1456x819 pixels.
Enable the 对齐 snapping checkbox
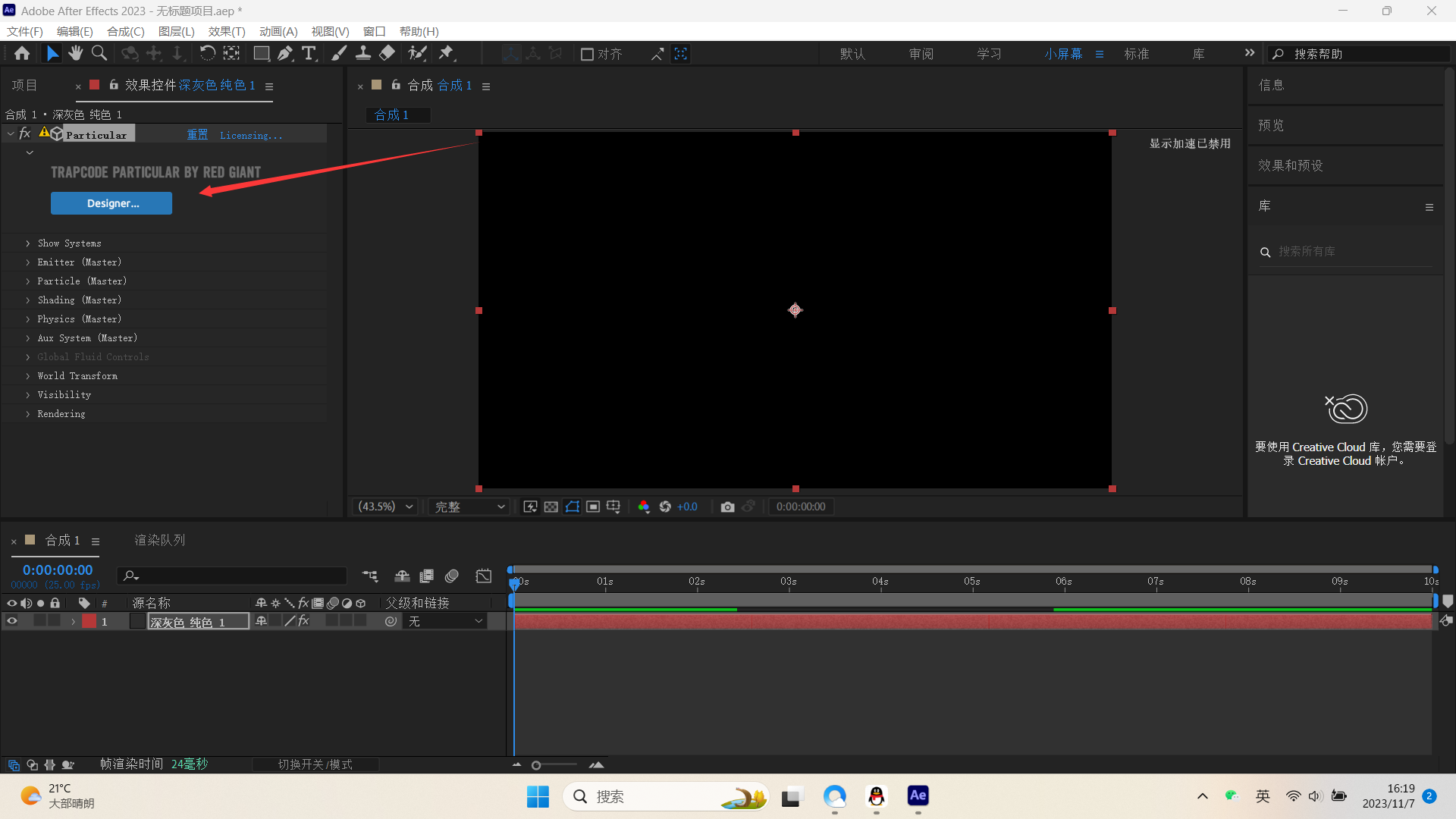(587, 55)
